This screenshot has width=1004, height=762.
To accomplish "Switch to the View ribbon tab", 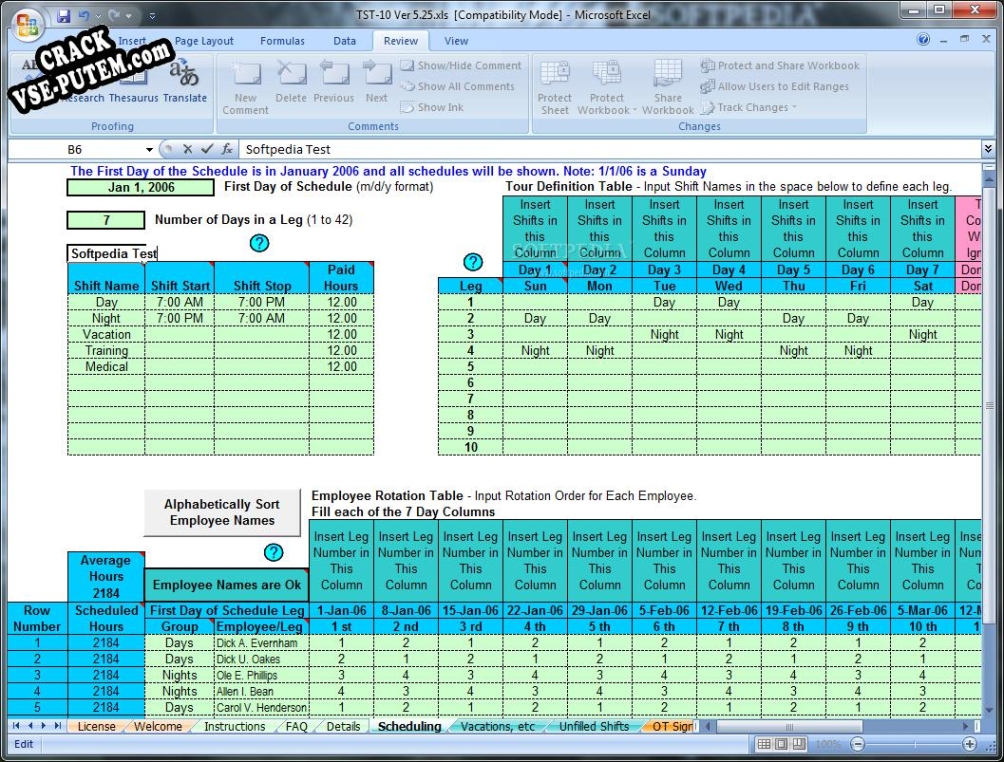I will pos(457,41).
